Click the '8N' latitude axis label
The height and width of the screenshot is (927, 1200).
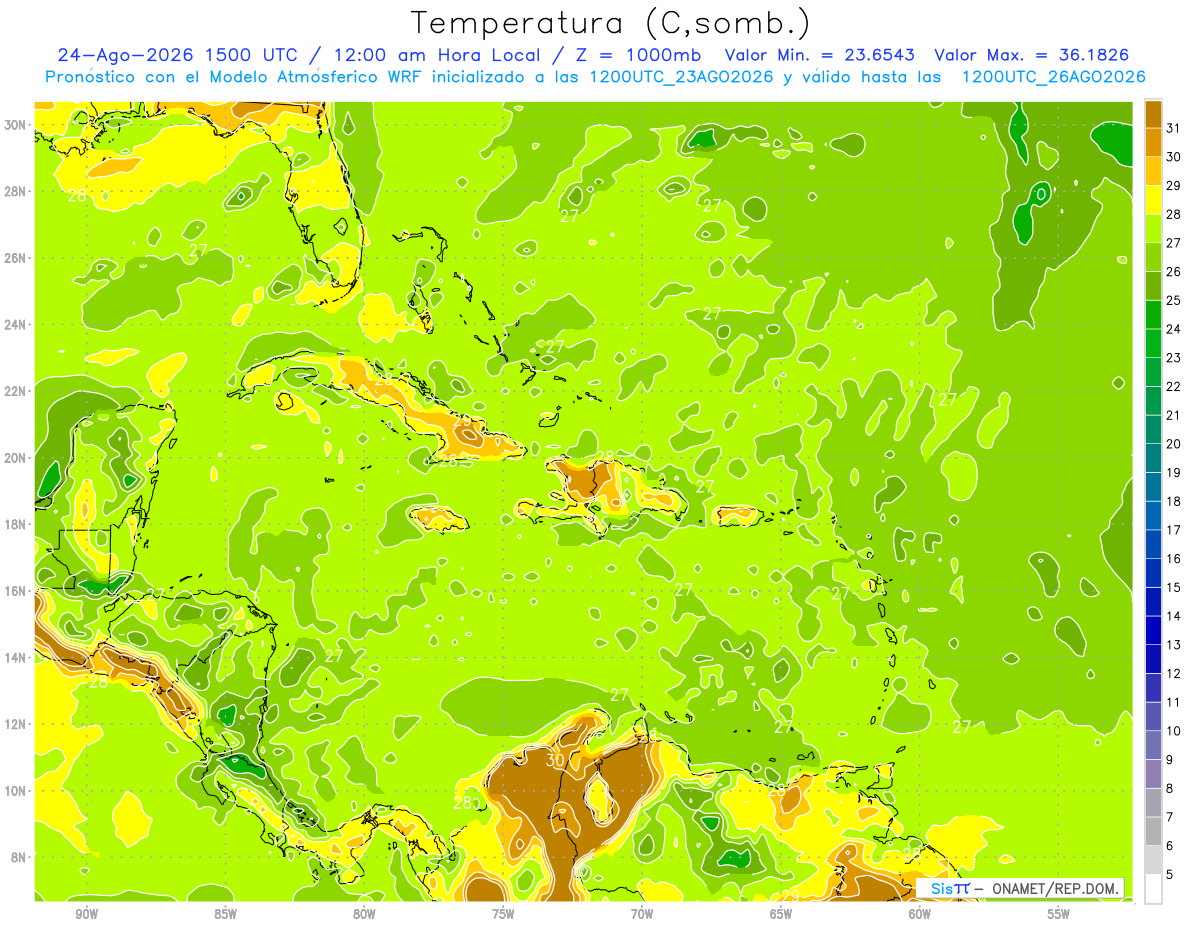pyautogui.click(x=20, y=858)
